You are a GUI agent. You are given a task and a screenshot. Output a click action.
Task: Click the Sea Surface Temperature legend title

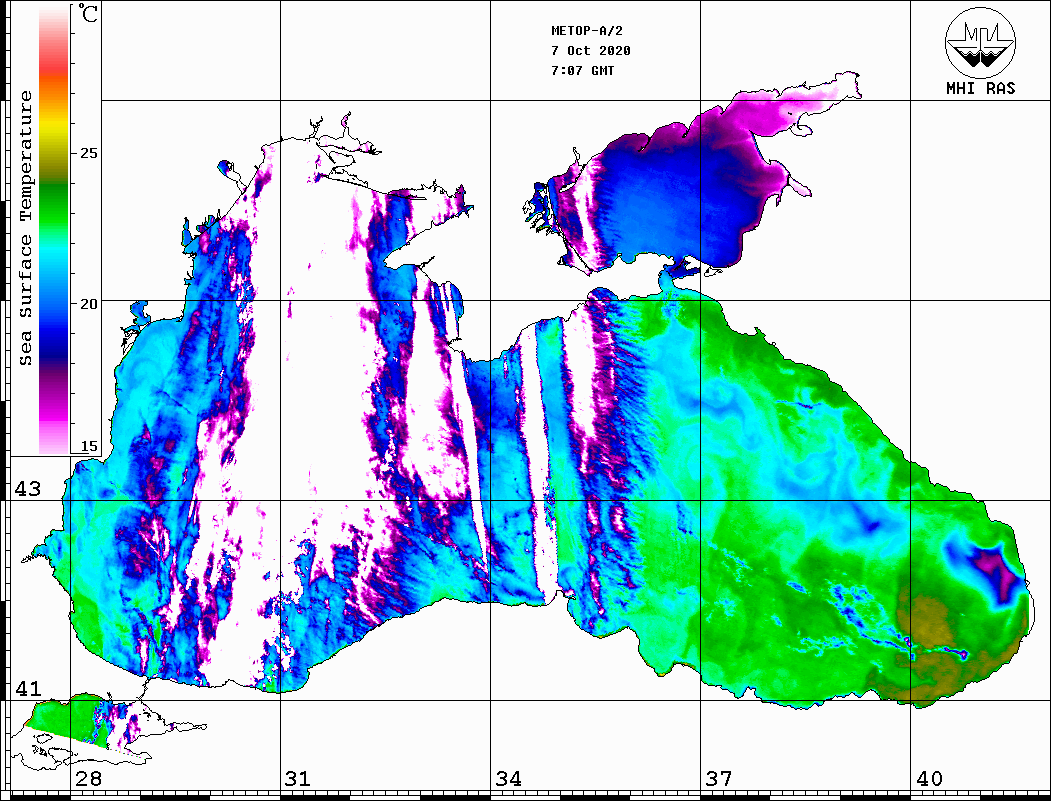click(26, 228)
